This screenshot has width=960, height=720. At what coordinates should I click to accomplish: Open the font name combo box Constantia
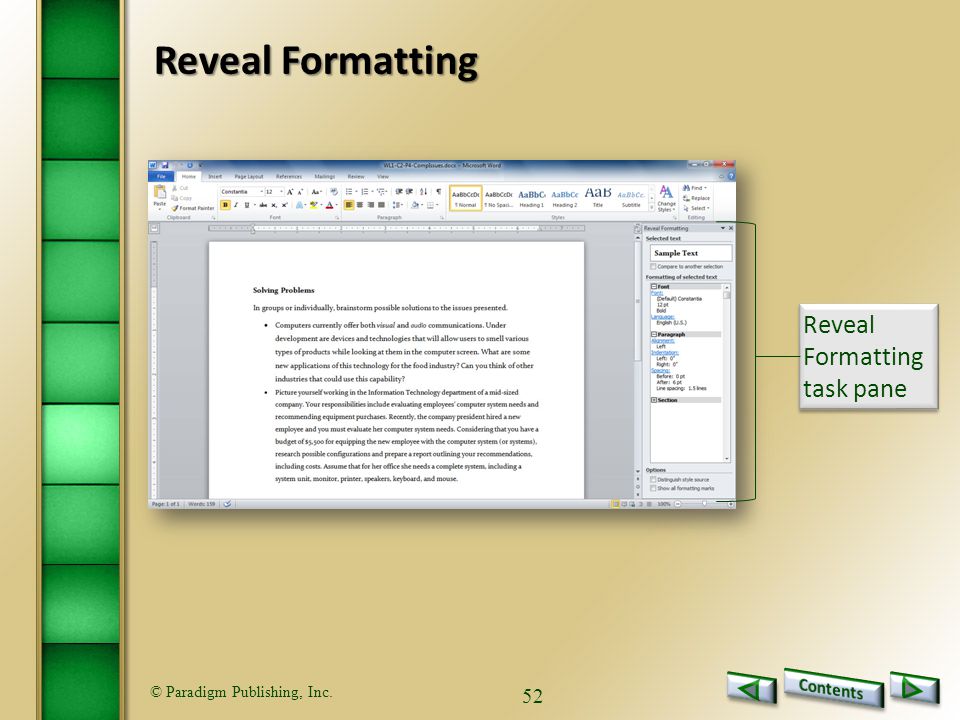(242, 192)
